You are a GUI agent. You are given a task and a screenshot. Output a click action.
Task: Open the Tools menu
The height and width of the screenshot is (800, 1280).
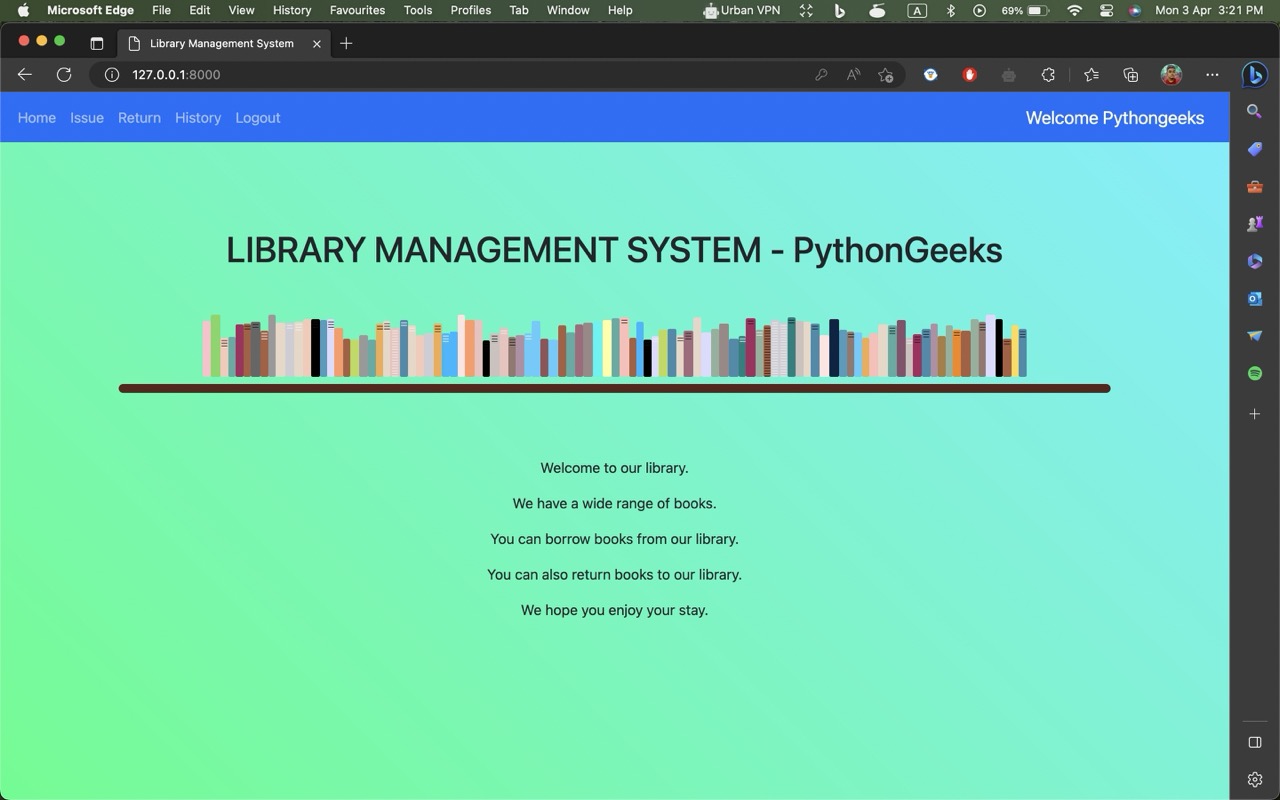point(418,10)
